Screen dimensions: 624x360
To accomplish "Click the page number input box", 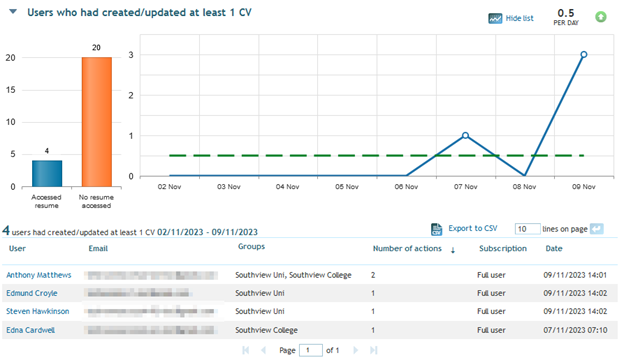I will tap(310, 350).
